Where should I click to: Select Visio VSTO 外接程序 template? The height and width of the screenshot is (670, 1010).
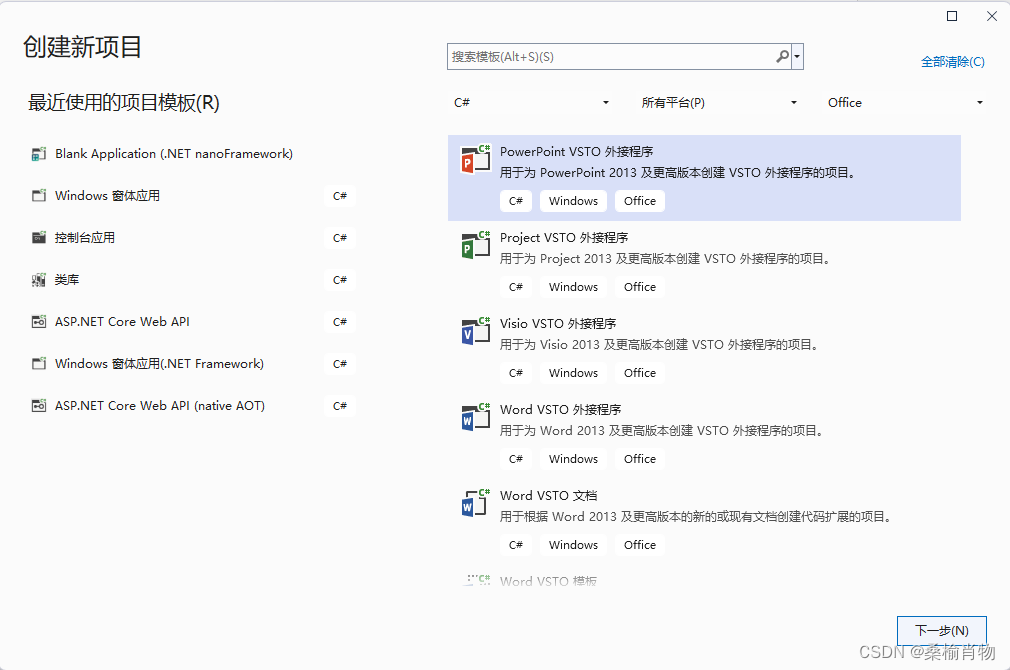(704, 350)
